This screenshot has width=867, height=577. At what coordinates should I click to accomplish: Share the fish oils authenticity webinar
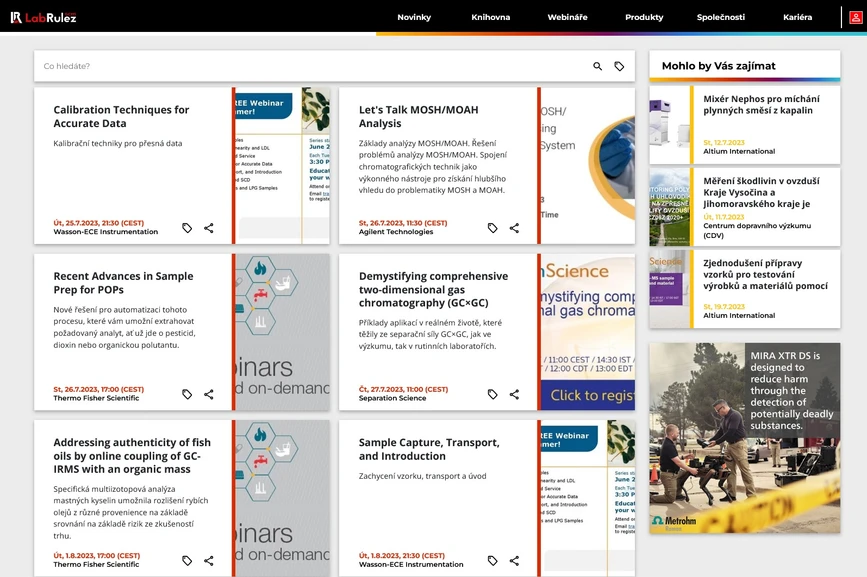(x=209, y=561)
